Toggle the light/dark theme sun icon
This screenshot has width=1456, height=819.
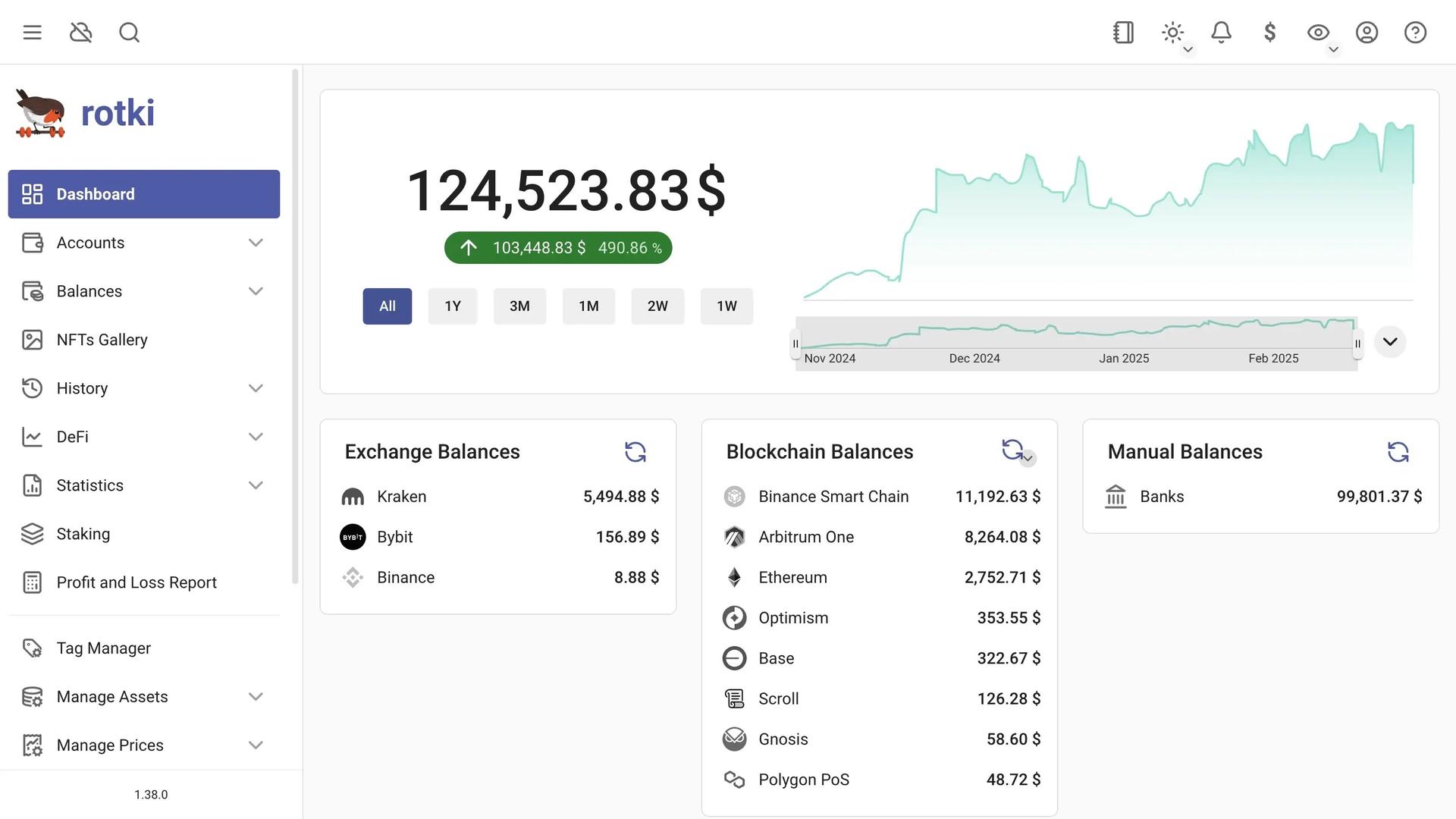click(x=1172, y=33)
